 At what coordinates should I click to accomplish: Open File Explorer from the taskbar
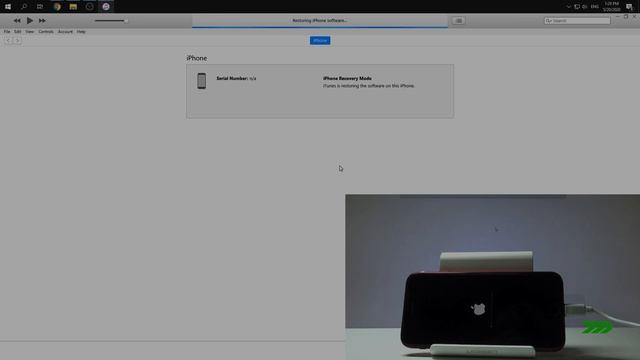pyautogui.click(x=73, y=7)
